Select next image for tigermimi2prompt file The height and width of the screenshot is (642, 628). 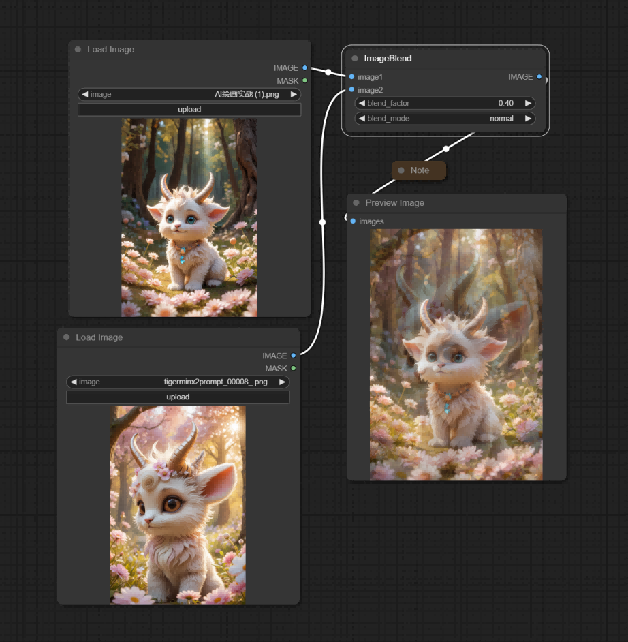pos(282,382)
